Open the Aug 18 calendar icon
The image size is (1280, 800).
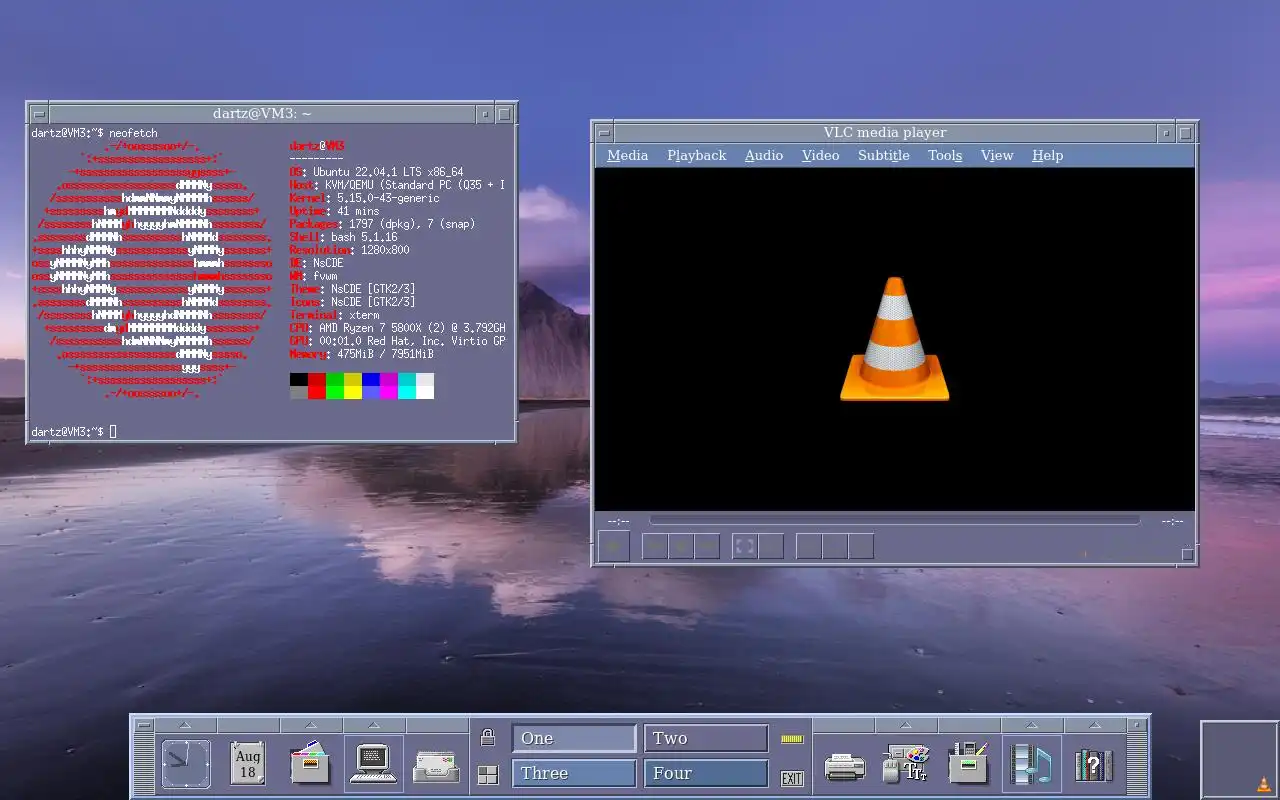pos(247,765)
